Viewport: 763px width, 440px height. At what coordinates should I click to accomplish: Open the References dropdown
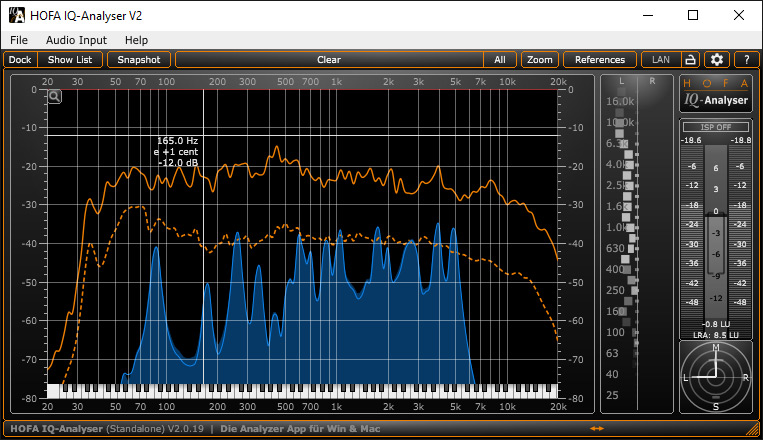tap(600, 60)
